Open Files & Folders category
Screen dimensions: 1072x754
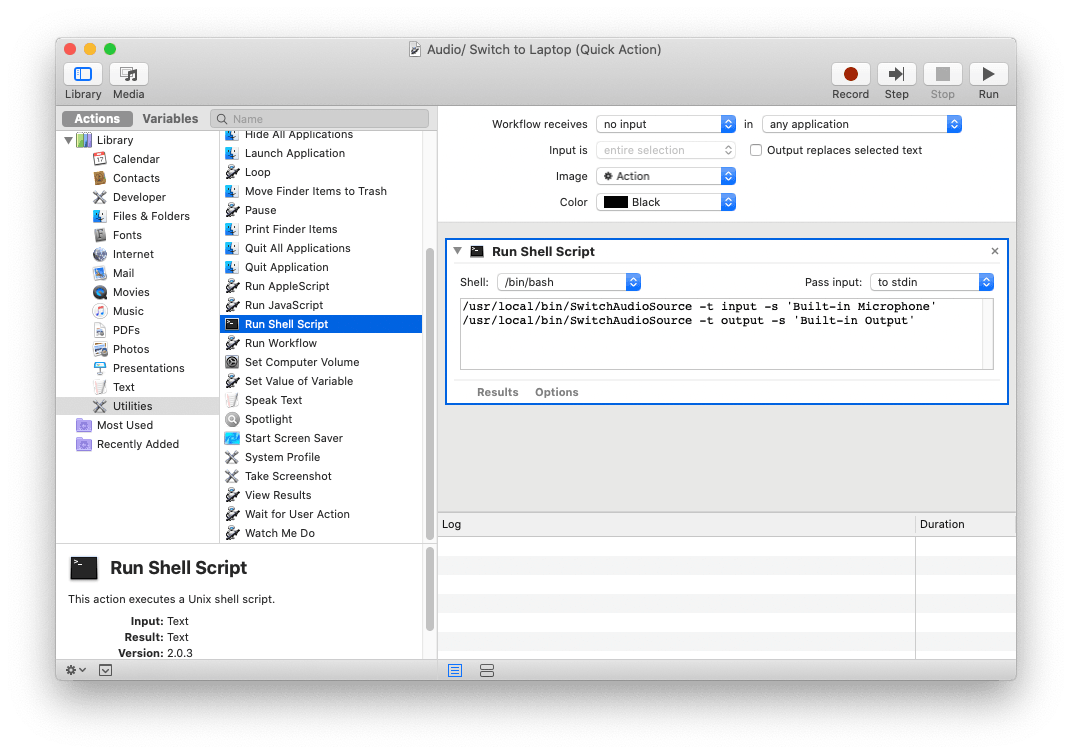pyautogui.click(x=151, y=217)
